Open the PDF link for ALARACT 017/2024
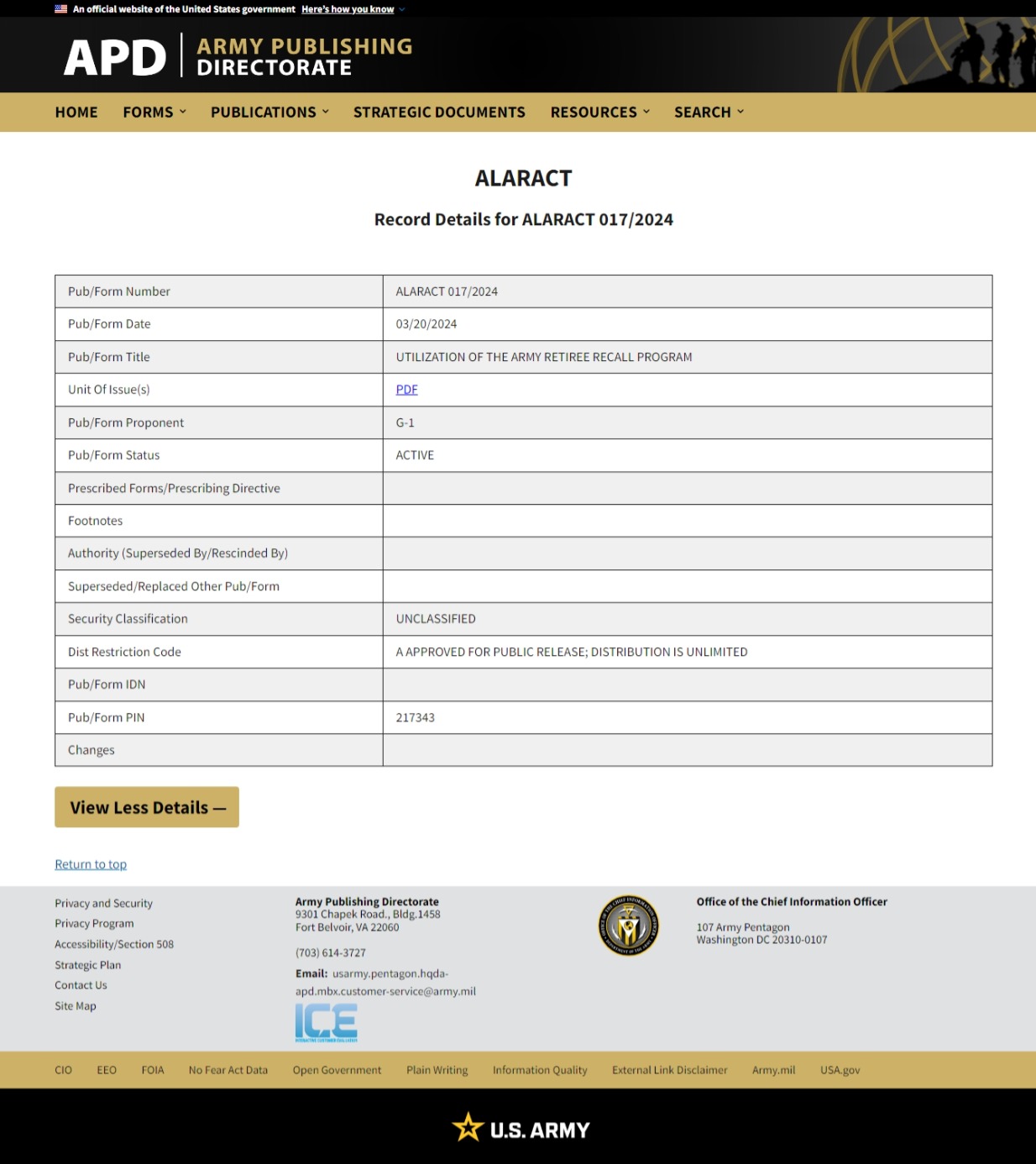The image size is (1036, 1164). (x=406, y=390)
